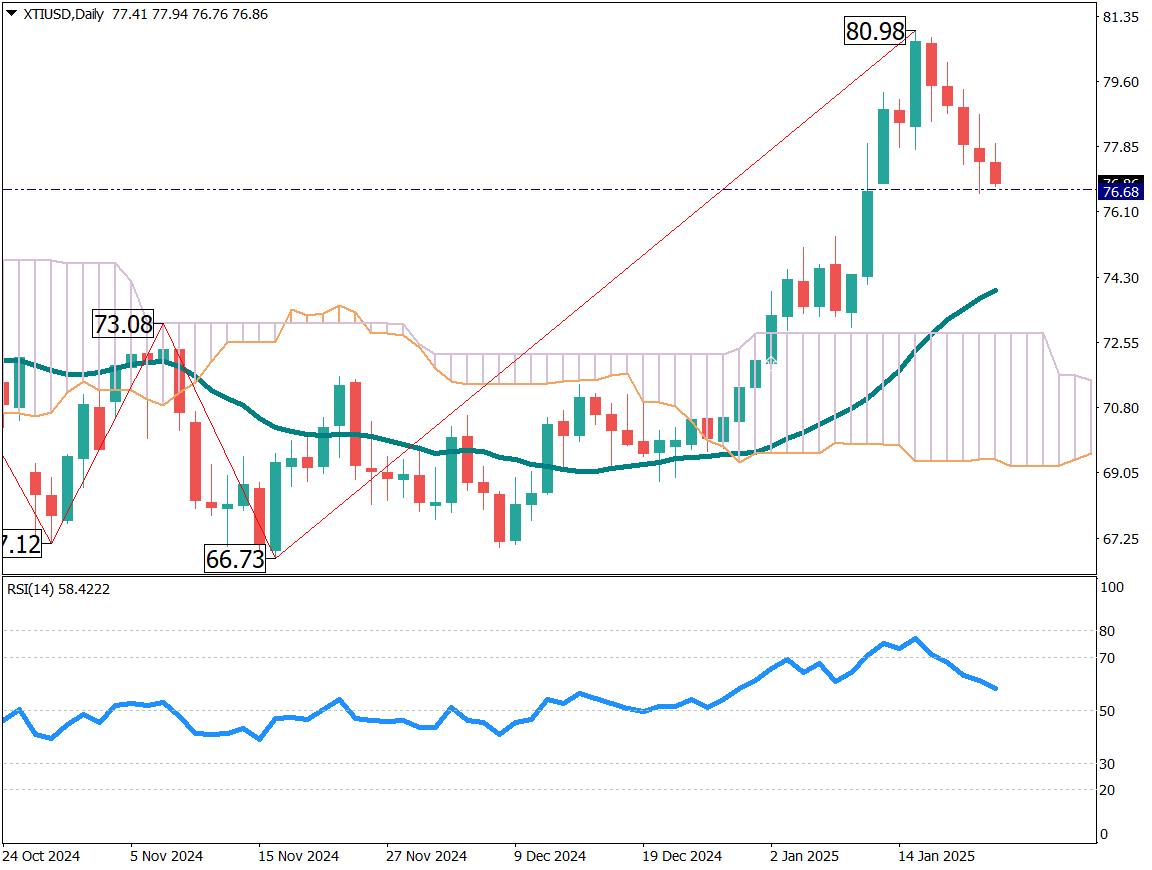Click the 67.25 price scale label
This screenshot has height=870, width=1152.
[1120, 539]
